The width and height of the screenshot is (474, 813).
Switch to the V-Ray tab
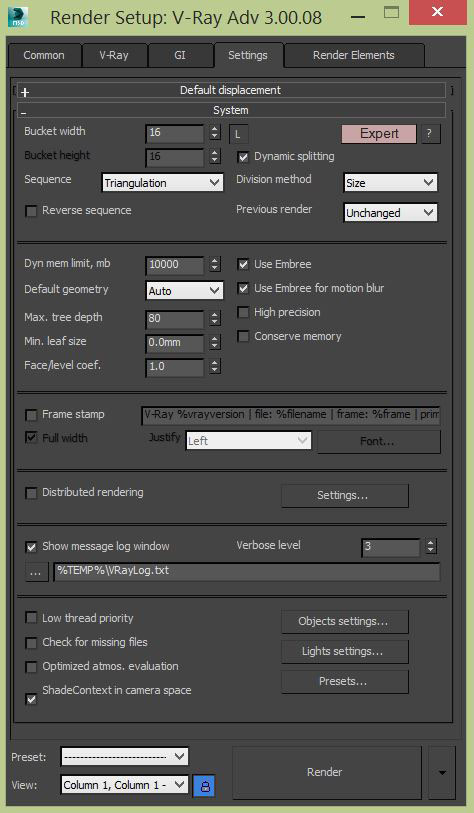coord(114,55)
